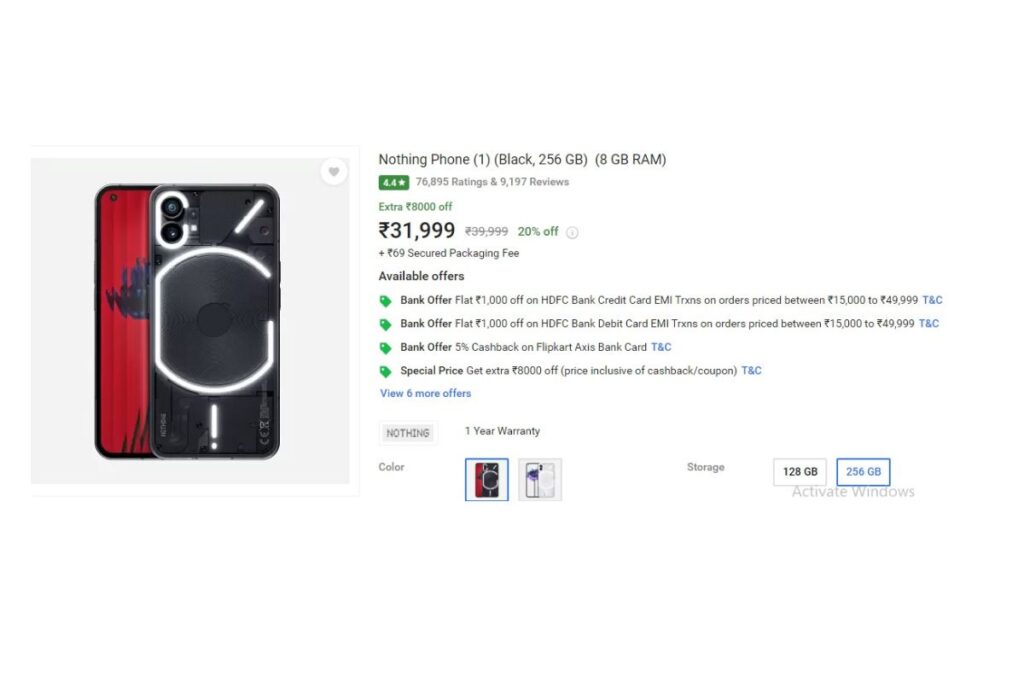The height and width of the screenshot is (683, 1024).
Task: Click green tag icon beside HDFC Debit Card offer
Action: tap(385, 325)
